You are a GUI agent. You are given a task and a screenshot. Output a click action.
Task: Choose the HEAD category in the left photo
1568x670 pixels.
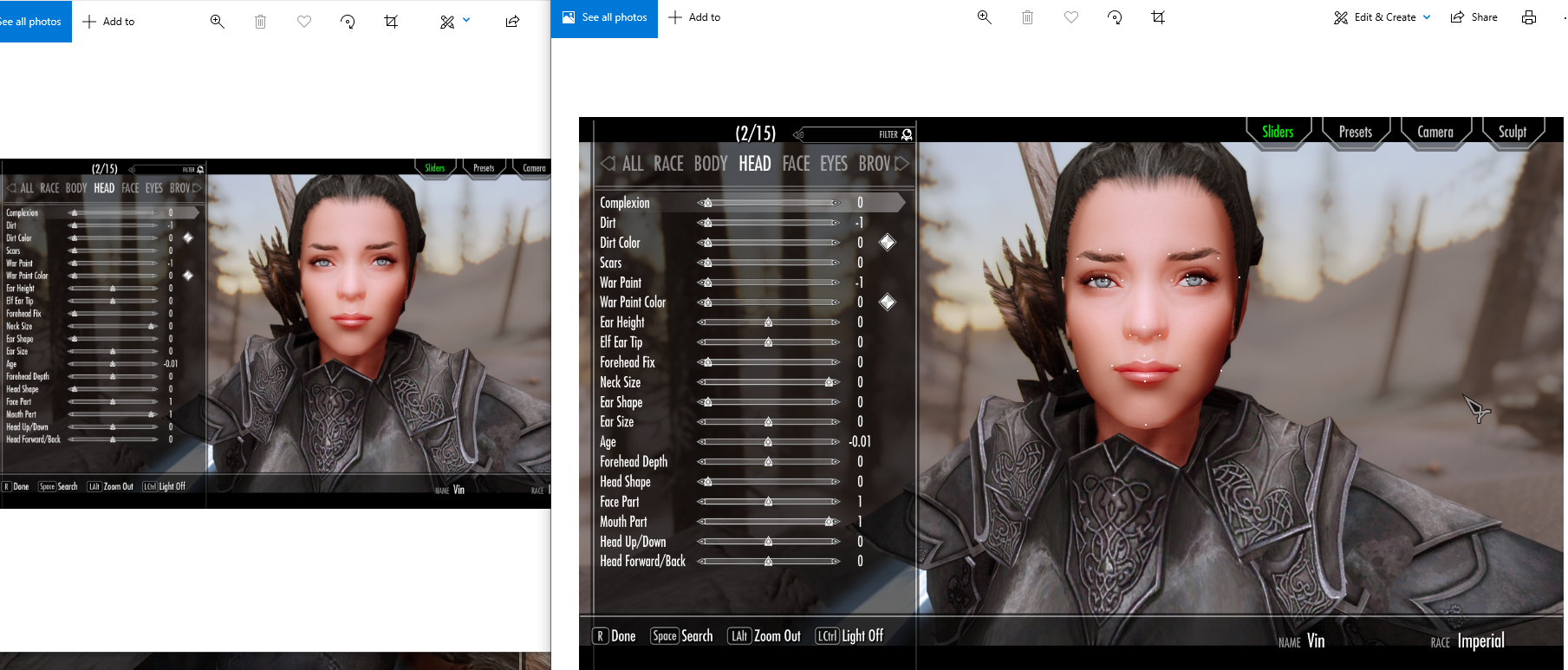(104, 188)
